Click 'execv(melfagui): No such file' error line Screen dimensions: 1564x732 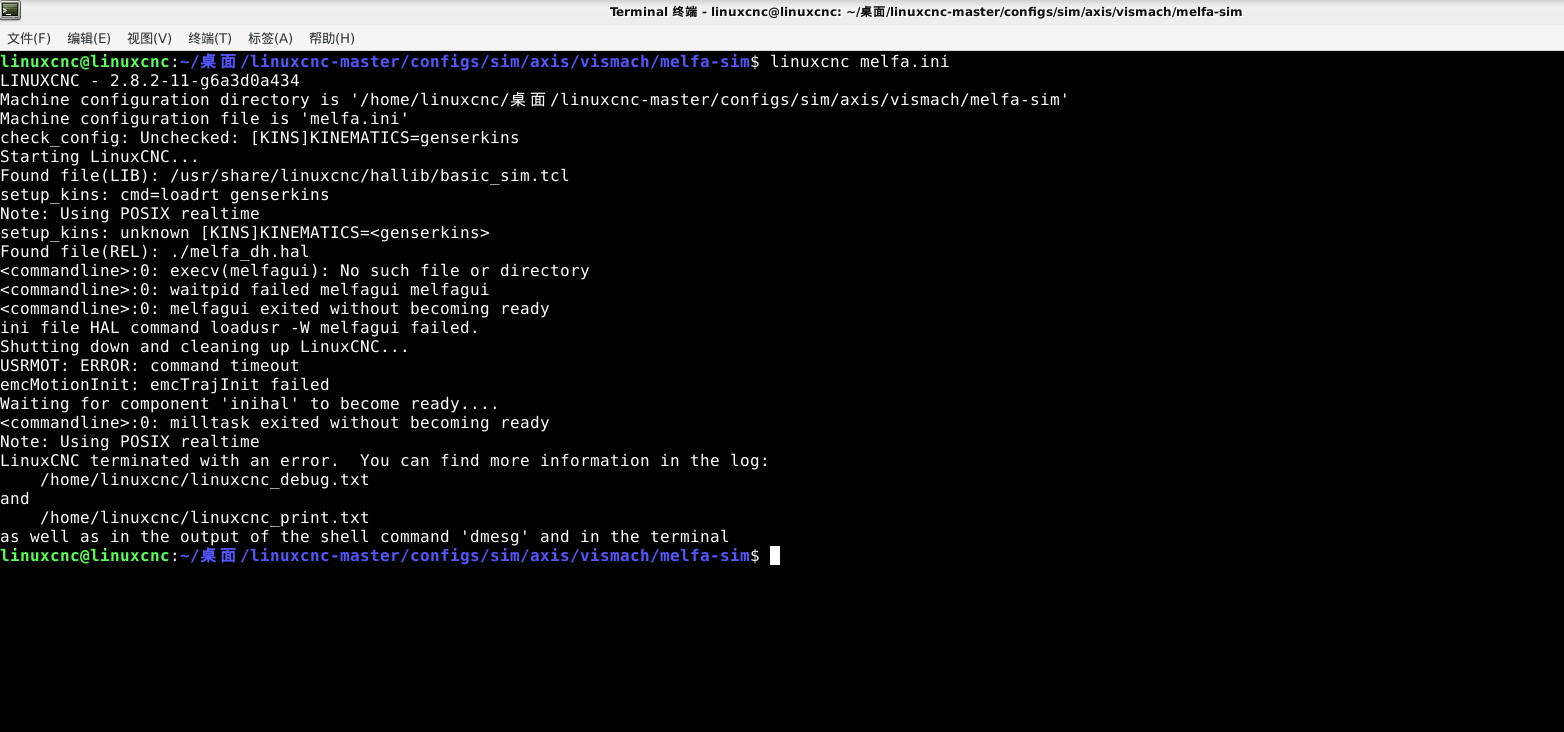(295, 271)
